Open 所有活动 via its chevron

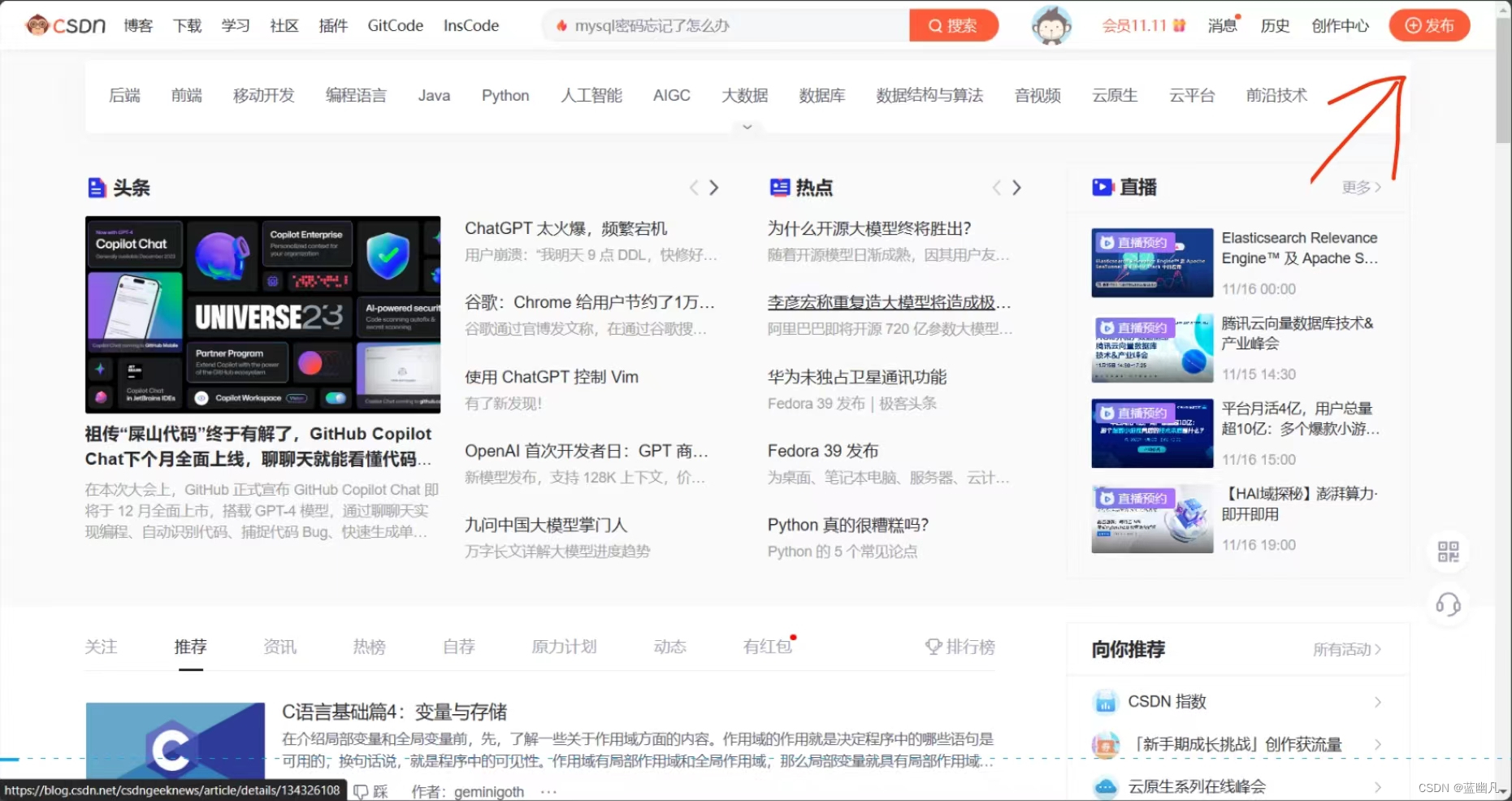pyautogui.click(x=1378, y=649)
